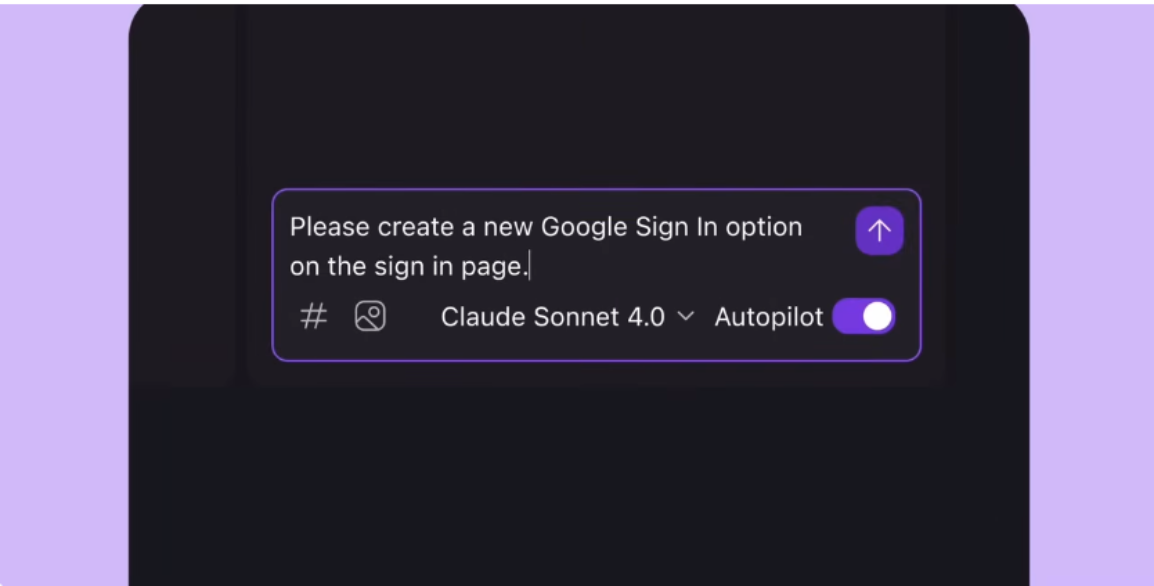Click "Sign In" text in the first line

pyautogui.click(x=667, y=227)
